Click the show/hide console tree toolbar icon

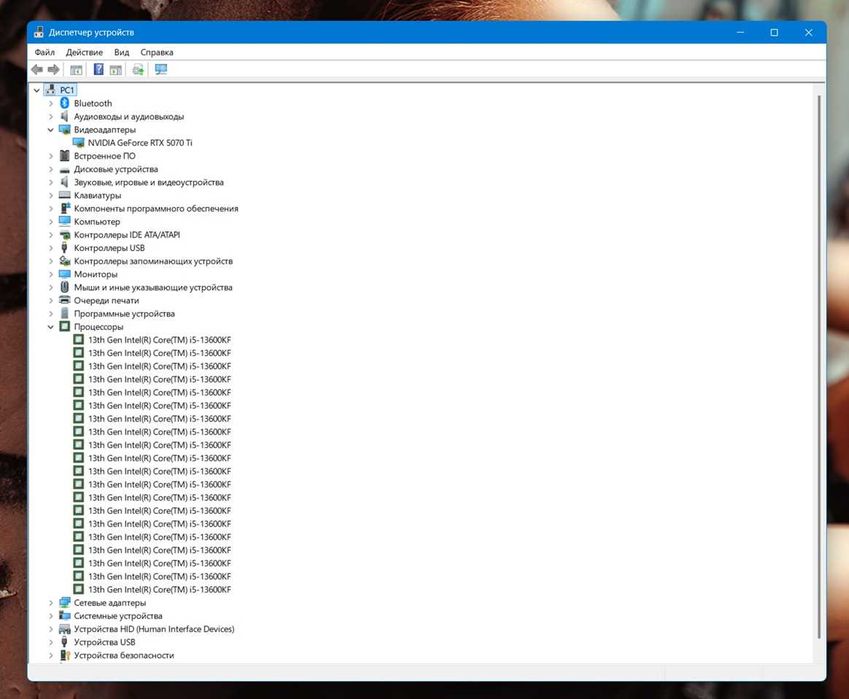pos(76,69)
